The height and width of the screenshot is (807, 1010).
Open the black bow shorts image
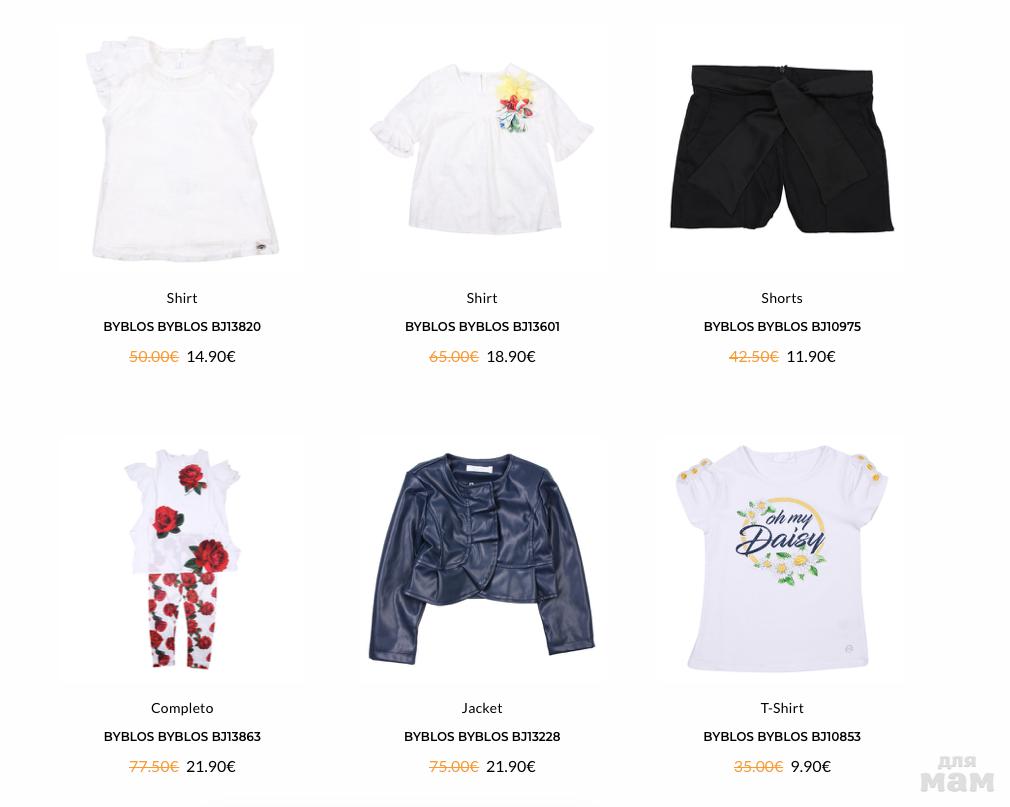click(x=781, y=148)
